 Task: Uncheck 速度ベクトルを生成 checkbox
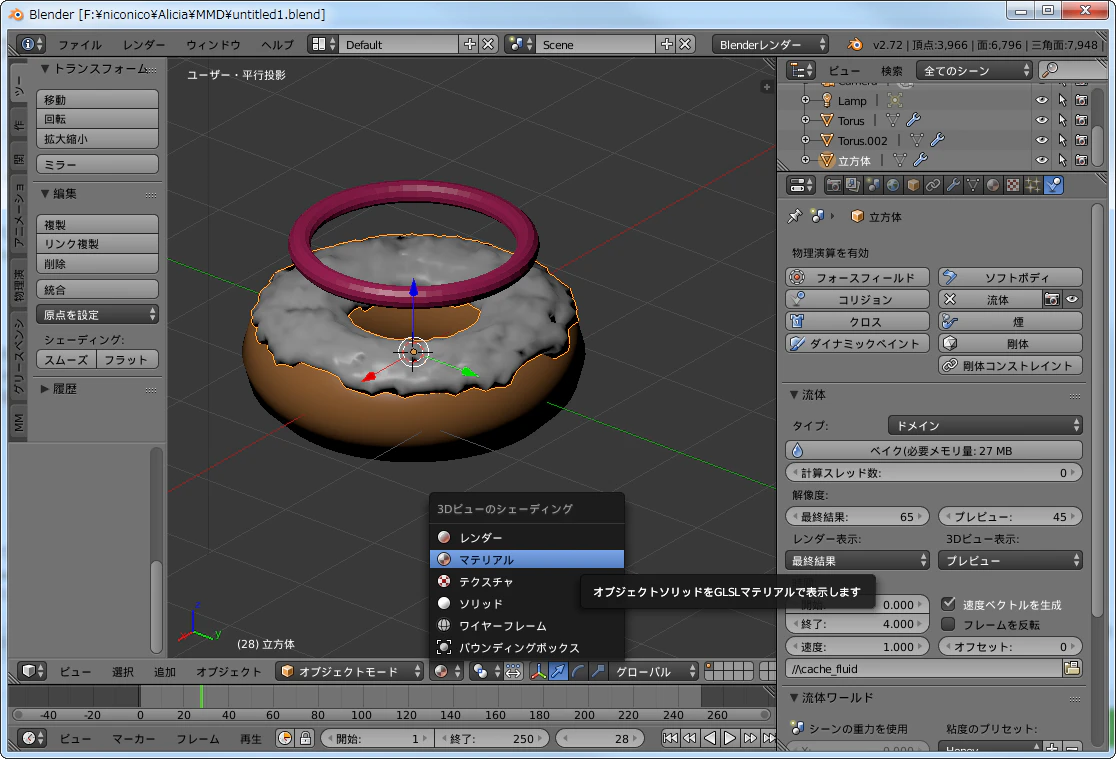(948, 604)
